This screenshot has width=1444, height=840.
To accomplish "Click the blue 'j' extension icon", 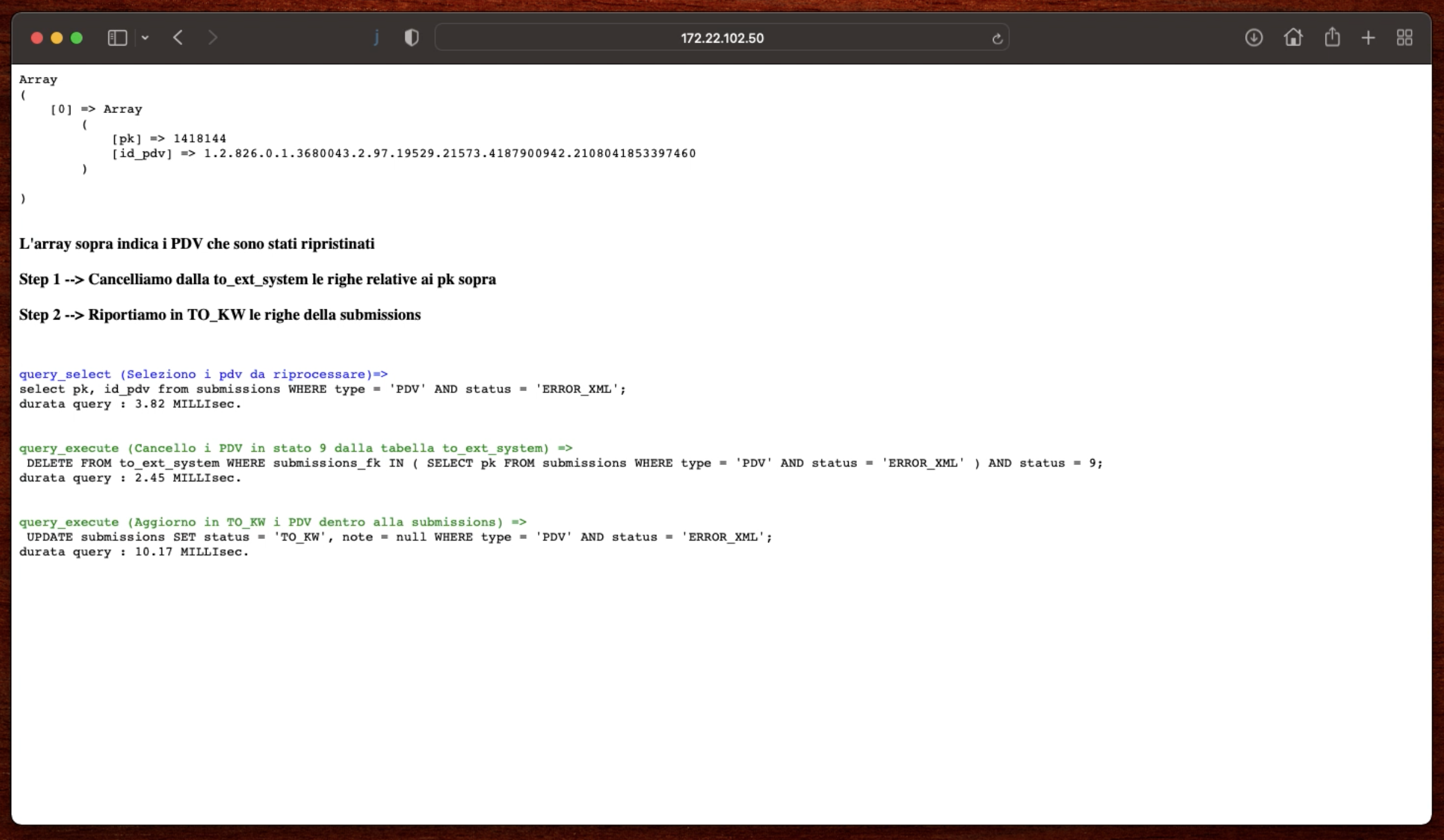I will [x=376, y=38].
